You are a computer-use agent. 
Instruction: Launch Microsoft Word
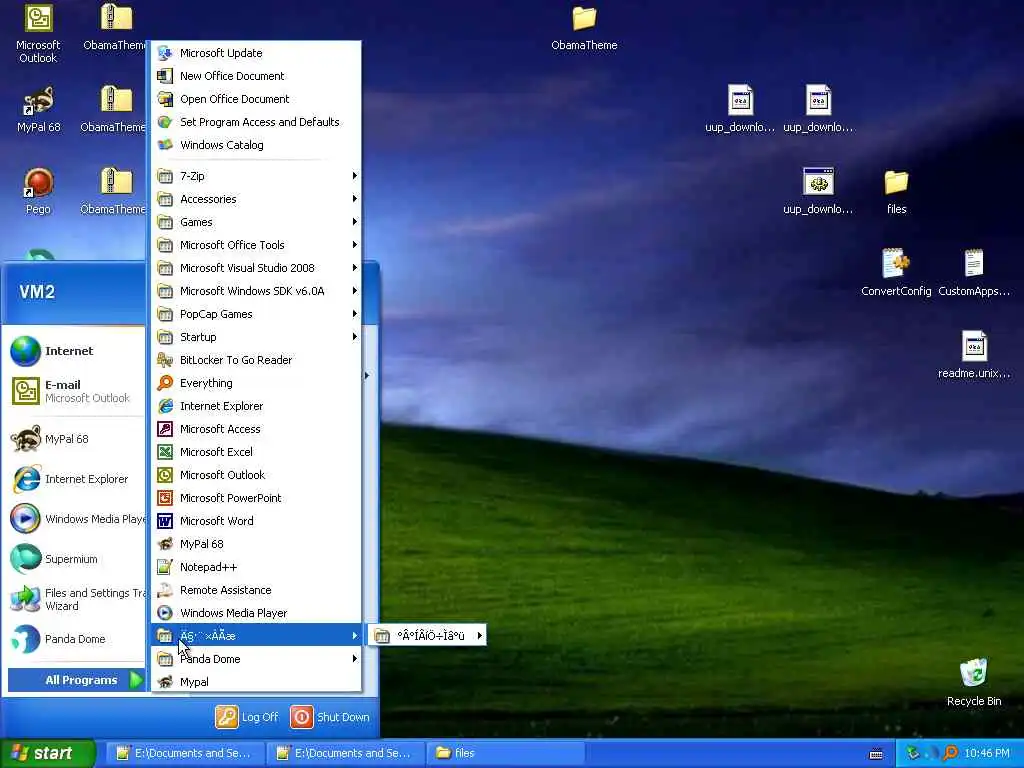click(x=256, y=520)
